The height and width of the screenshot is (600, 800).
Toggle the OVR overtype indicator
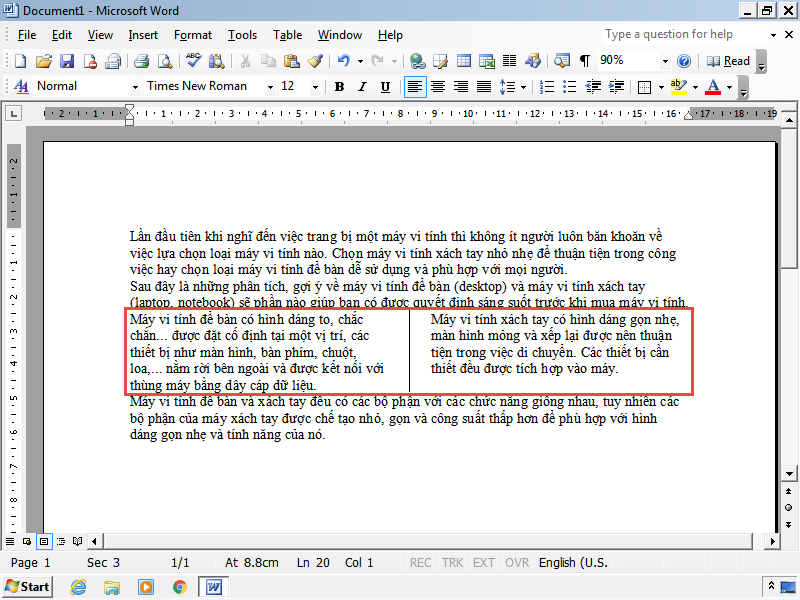(x=517, y=563)
